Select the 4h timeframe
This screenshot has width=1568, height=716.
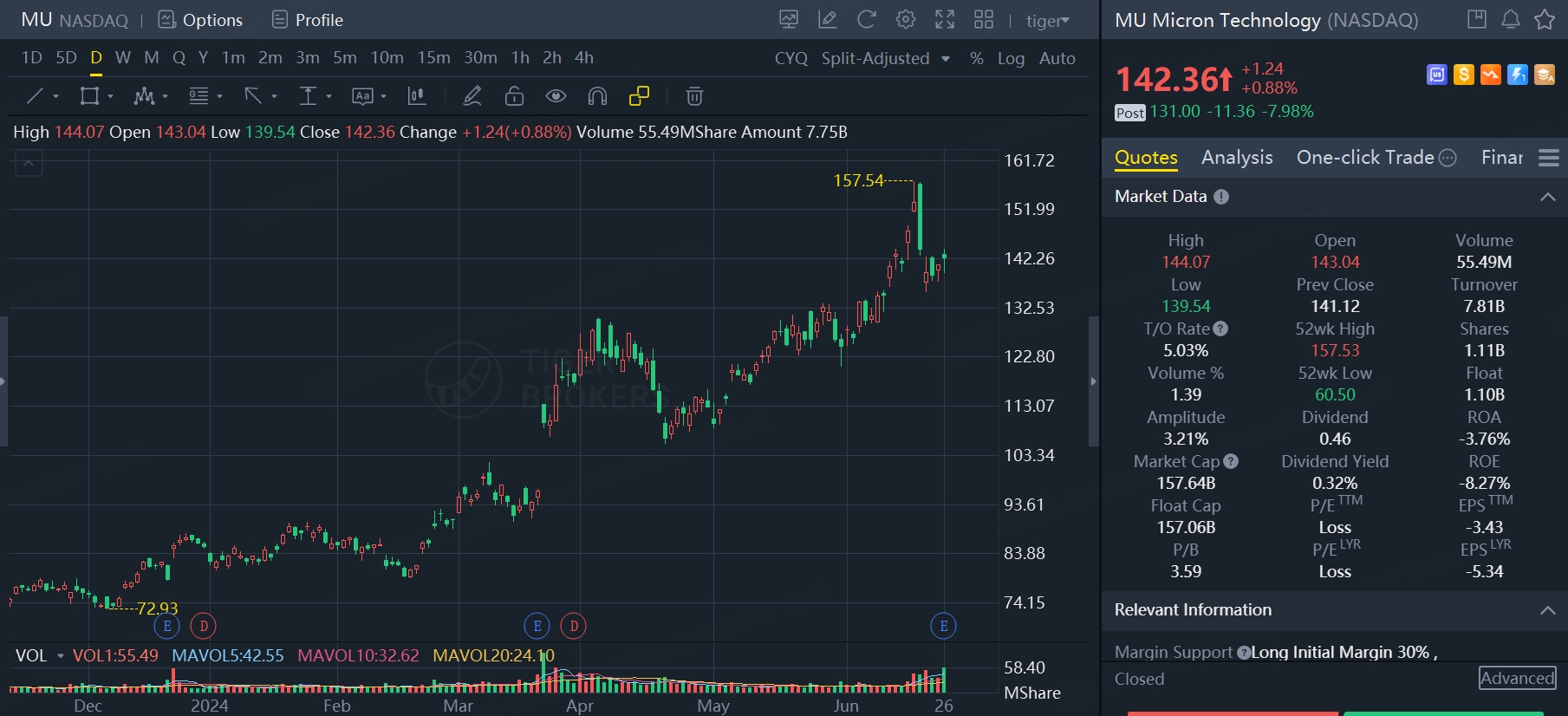[x=584, y=58]
